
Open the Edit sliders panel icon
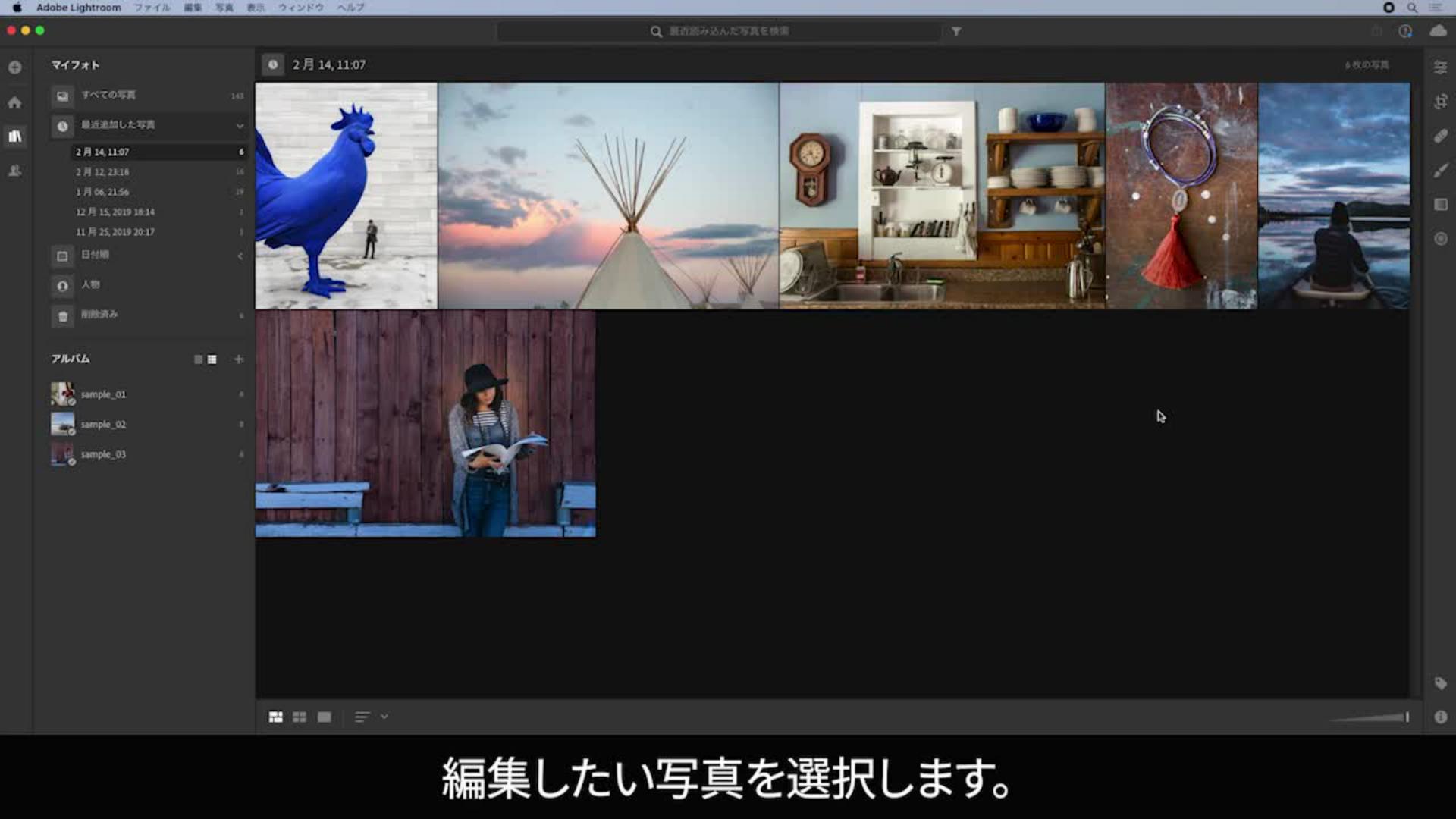1440,67
